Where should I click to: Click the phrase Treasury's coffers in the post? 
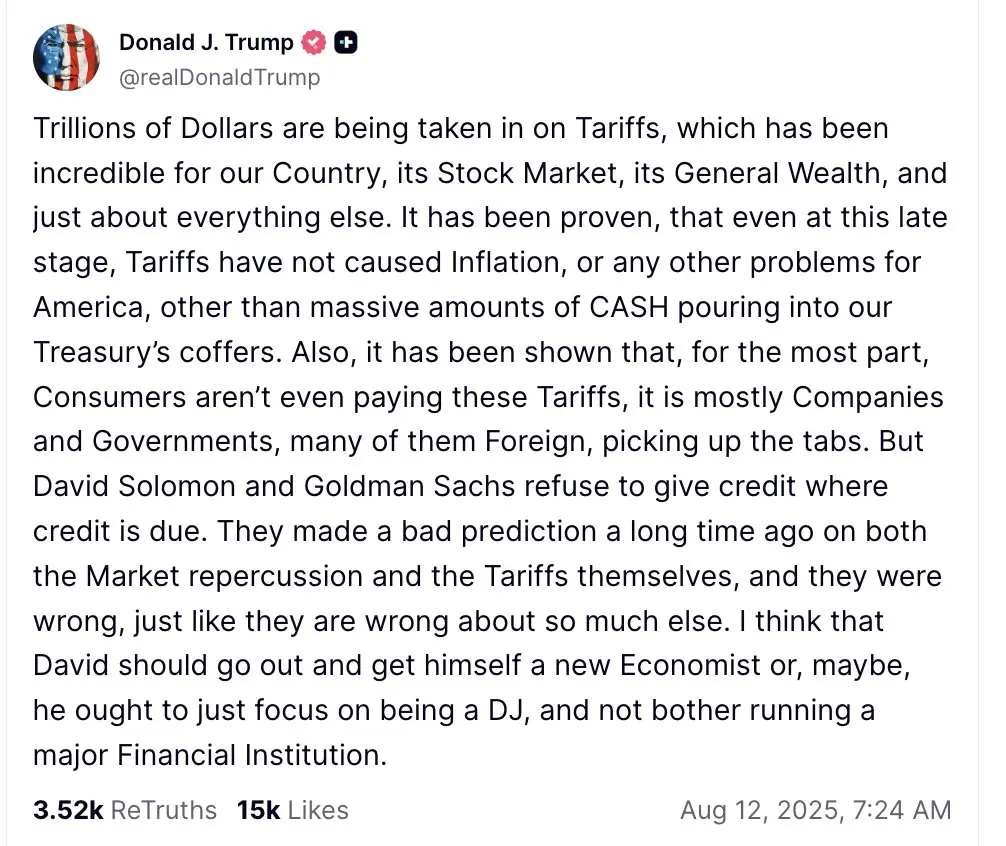[158, 352]
